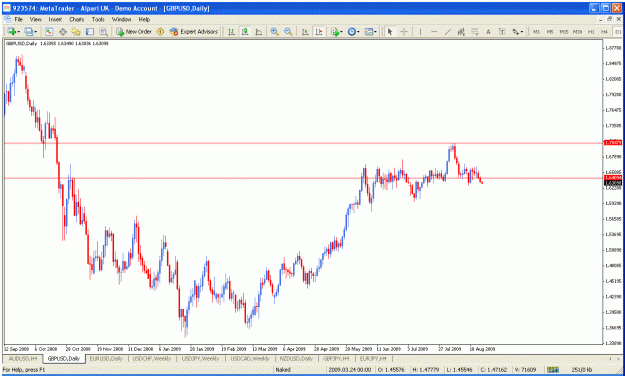Select the Vertical Line drawing tool
Viewport: 625px width, 376px height.
click(420, 31)
